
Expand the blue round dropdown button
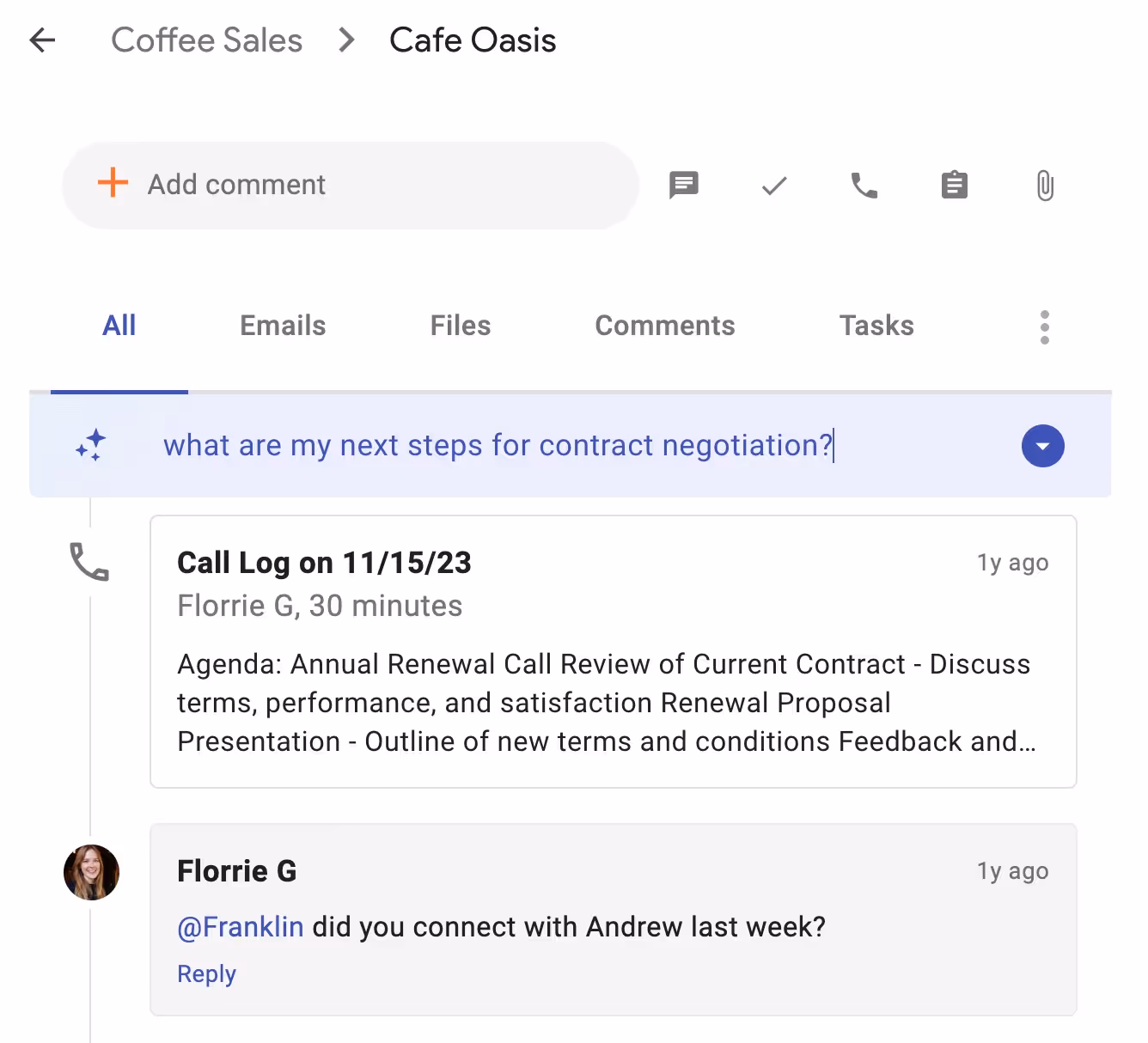pyautogui.click(x=1043, y=446)
